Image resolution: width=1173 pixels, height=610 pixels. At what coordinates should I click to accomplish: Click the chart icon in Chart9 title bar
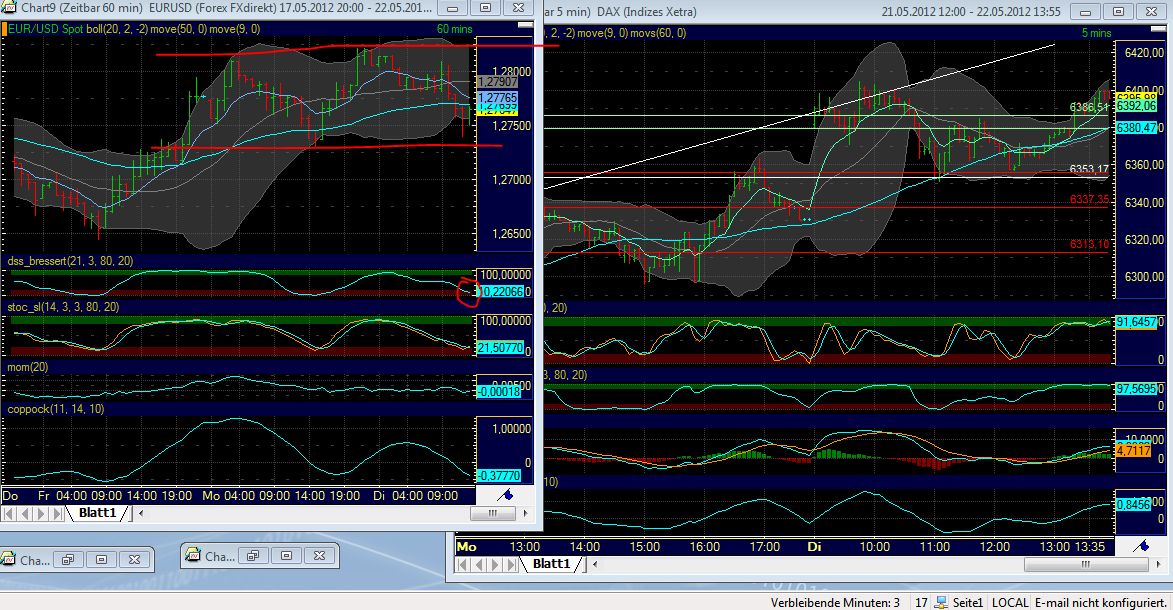click(x=7, y=8)
